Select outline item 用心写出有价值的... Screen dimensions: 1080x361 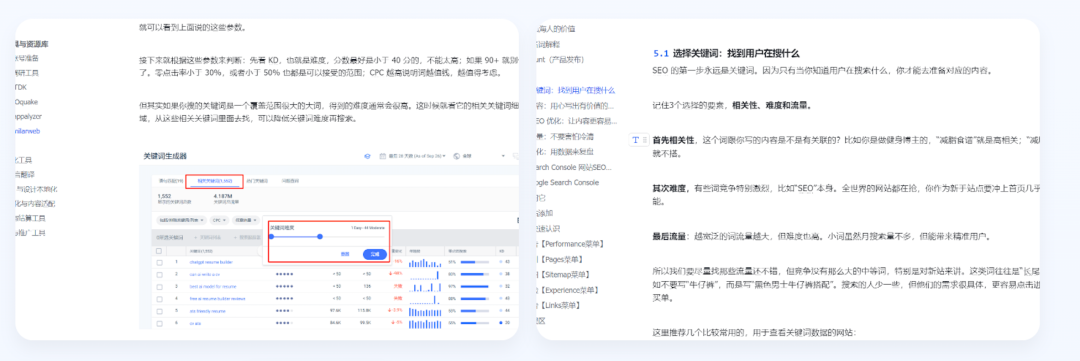click(x=574, y=105)
